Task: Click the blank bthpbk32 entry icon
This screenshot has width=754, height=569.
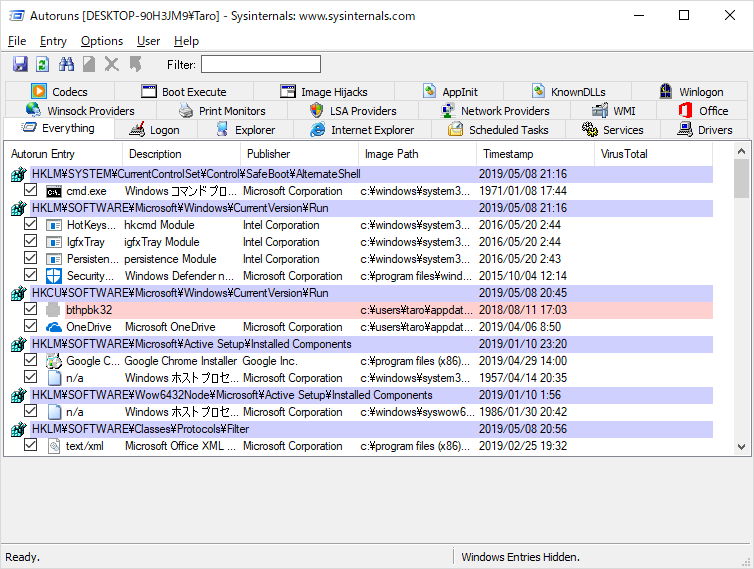Action: (53, 310)
